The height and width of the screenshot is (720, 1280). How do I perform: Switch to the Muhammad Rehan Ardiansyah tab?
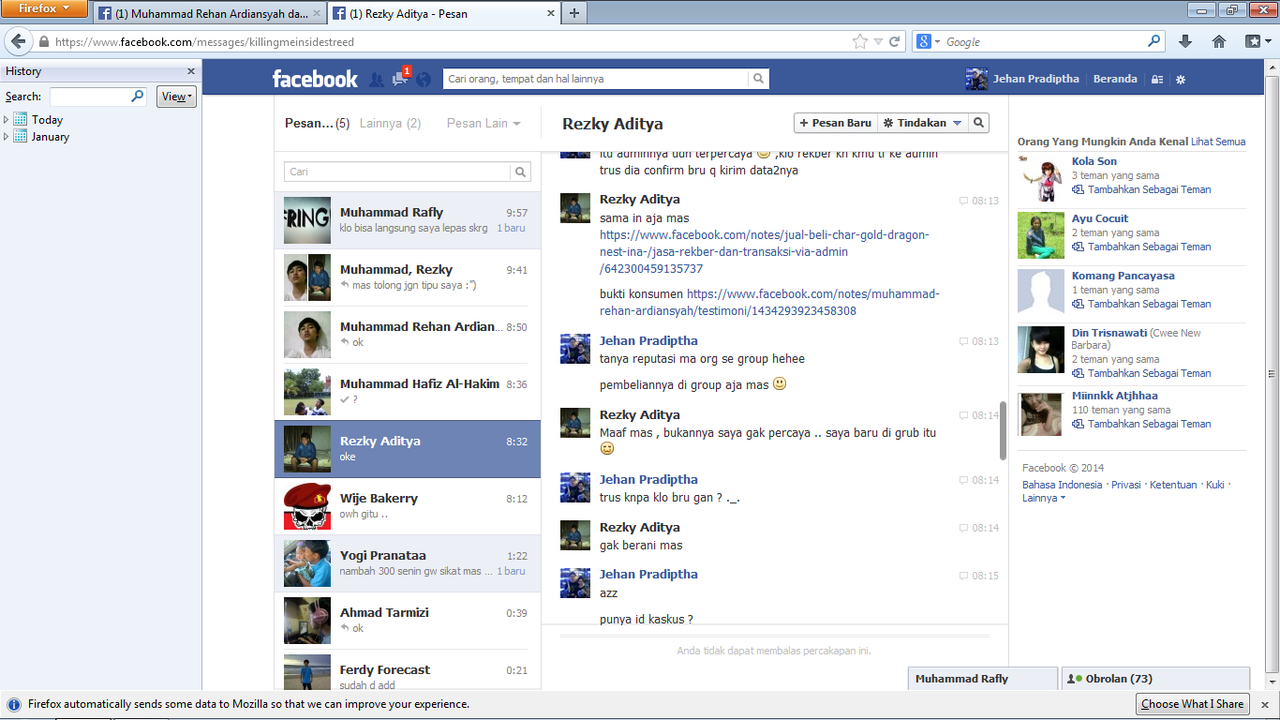point(208,14)
